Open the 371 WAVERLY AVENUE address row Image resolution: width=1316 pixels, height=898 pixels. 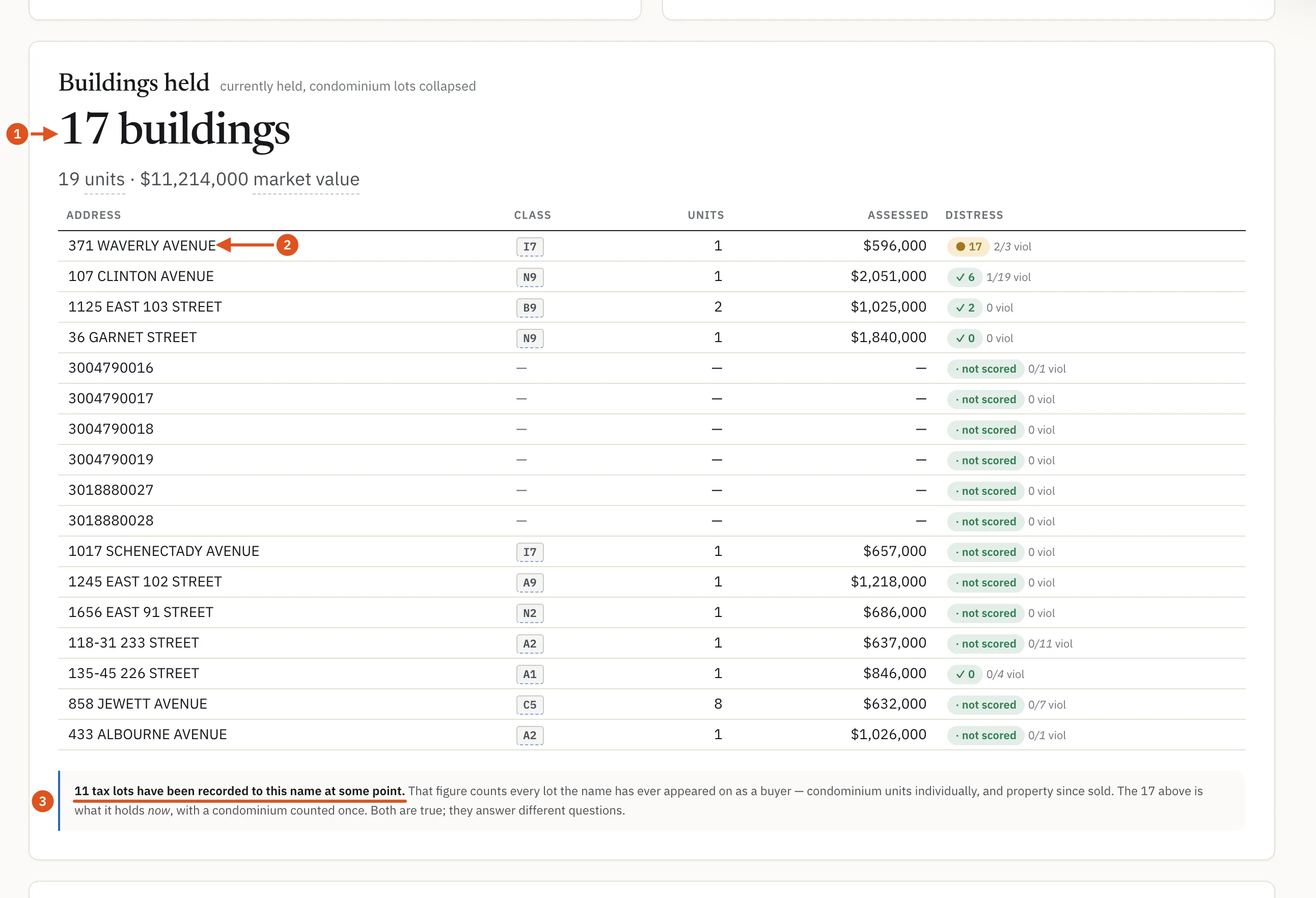point(651,246)
